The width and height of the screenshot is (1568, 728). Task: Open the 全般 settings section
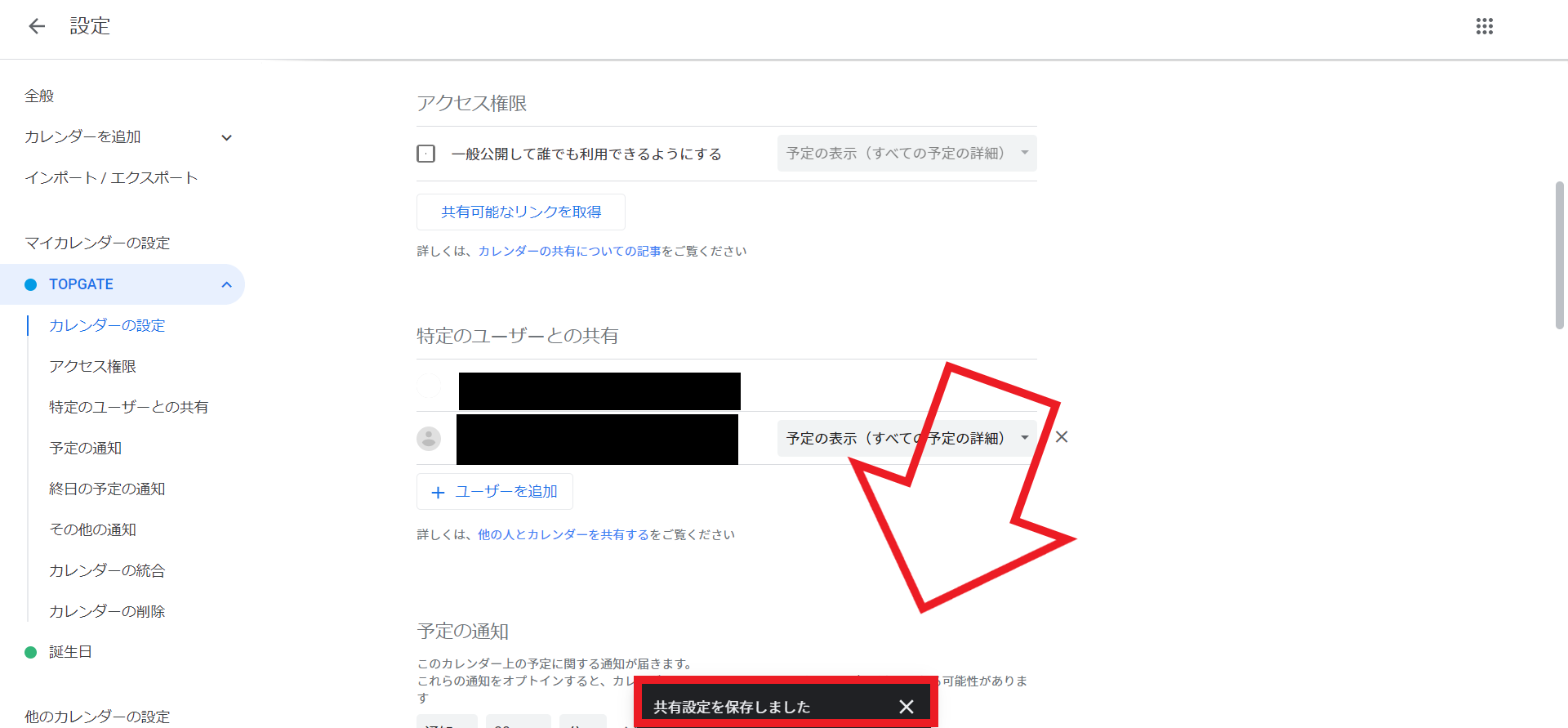[x=39, y=96]
